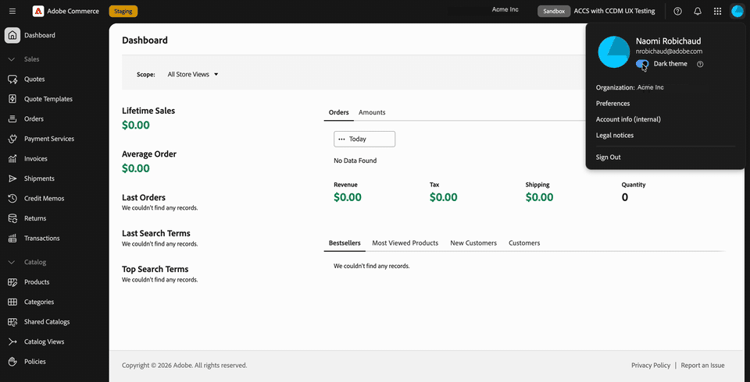Screen dimensions: 750x382
Task: Click the Transactions sidebar icon
Action: click(x=12, y=238)
